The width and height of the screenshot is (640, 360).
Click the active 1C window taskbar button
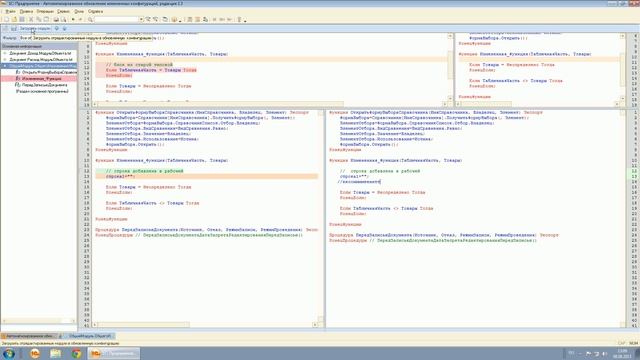tap(113, 353)
